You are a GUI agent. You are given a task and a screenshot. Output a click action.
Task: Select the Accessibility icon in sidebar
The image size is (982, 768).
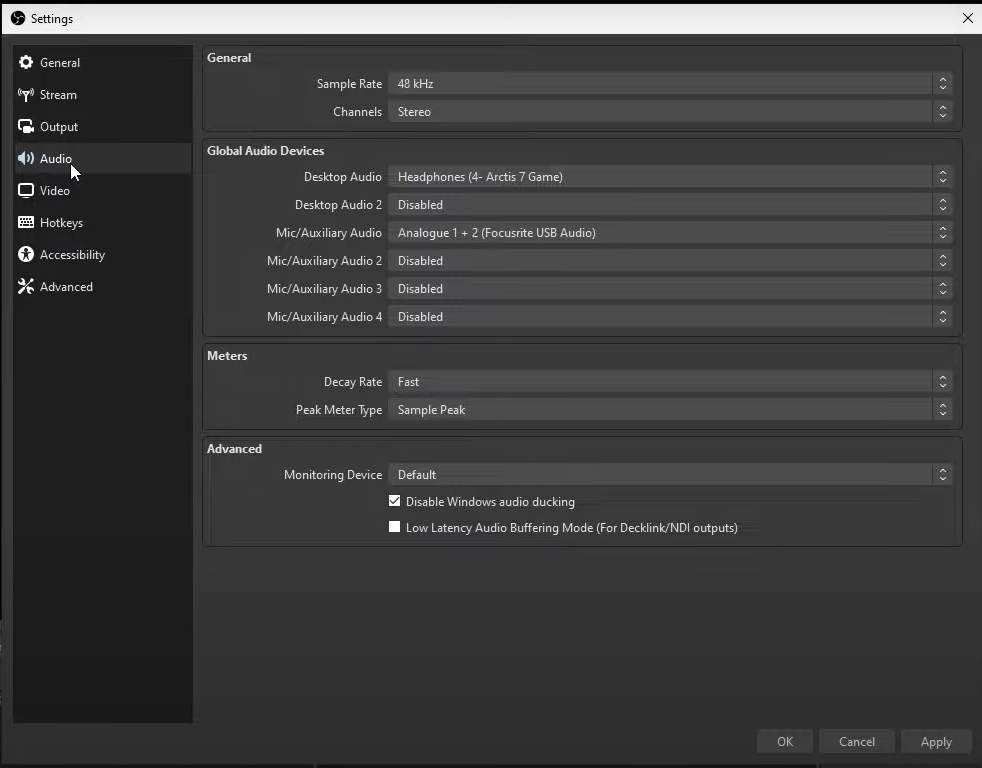25,254
